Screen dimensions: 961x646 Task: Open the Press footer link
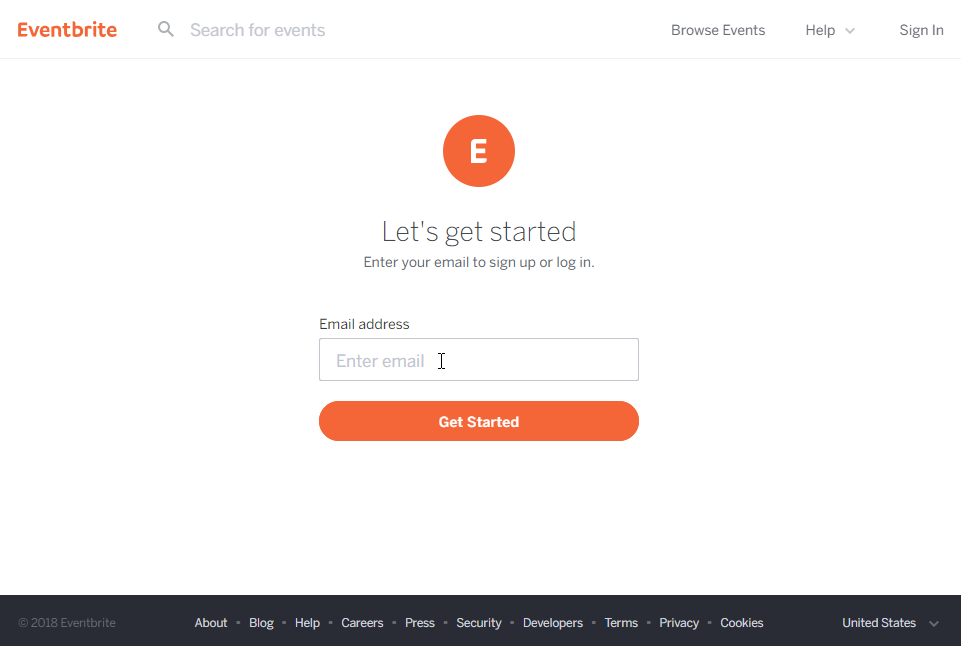420,623
